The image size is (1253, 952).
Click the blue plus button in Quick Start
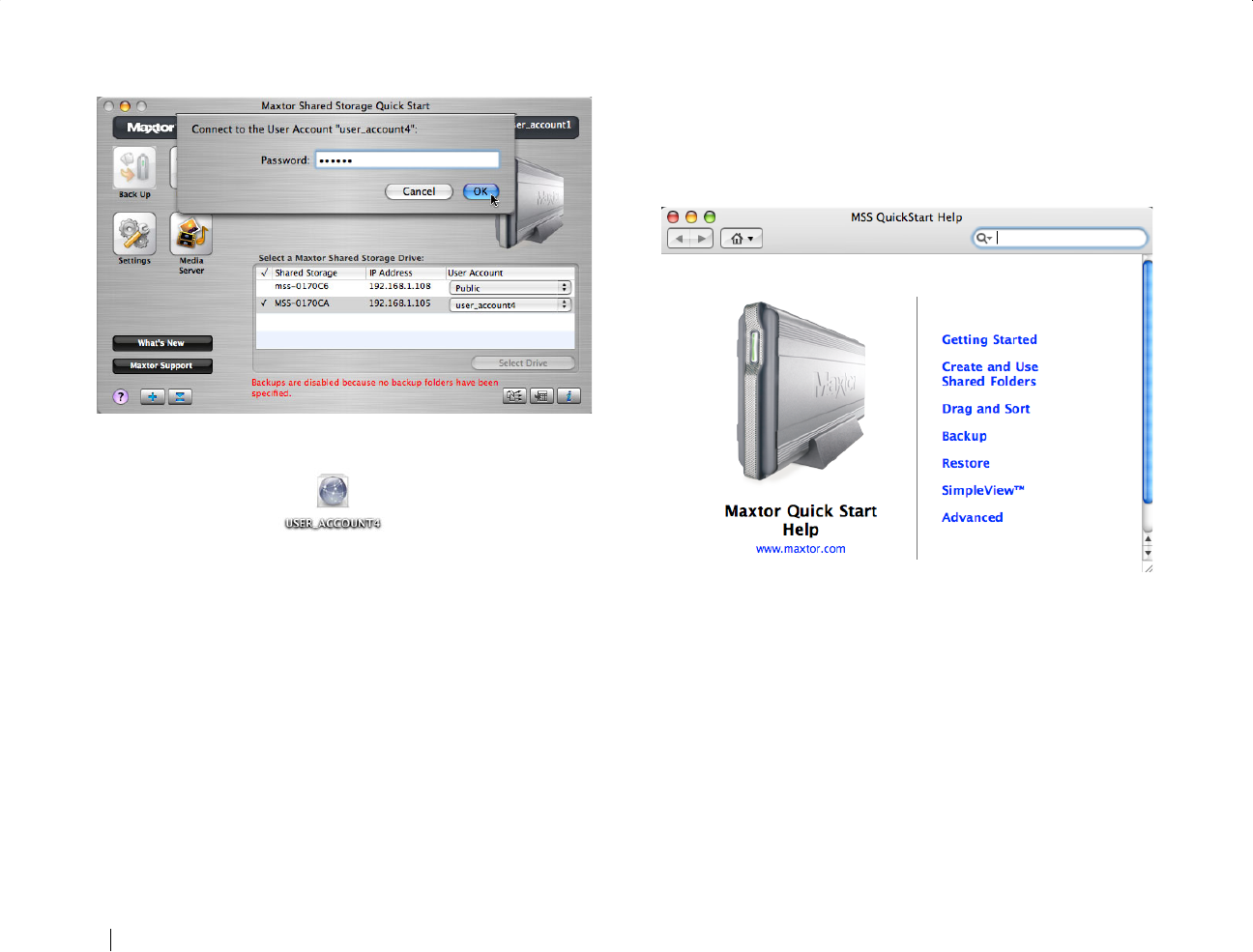pyautogui.click(x=153, y=396)
